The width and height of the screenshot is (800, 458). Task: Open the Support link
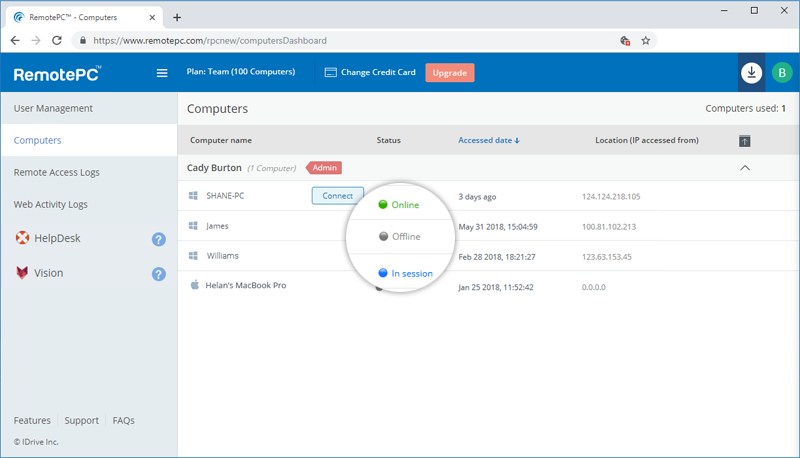coord(82,420)
